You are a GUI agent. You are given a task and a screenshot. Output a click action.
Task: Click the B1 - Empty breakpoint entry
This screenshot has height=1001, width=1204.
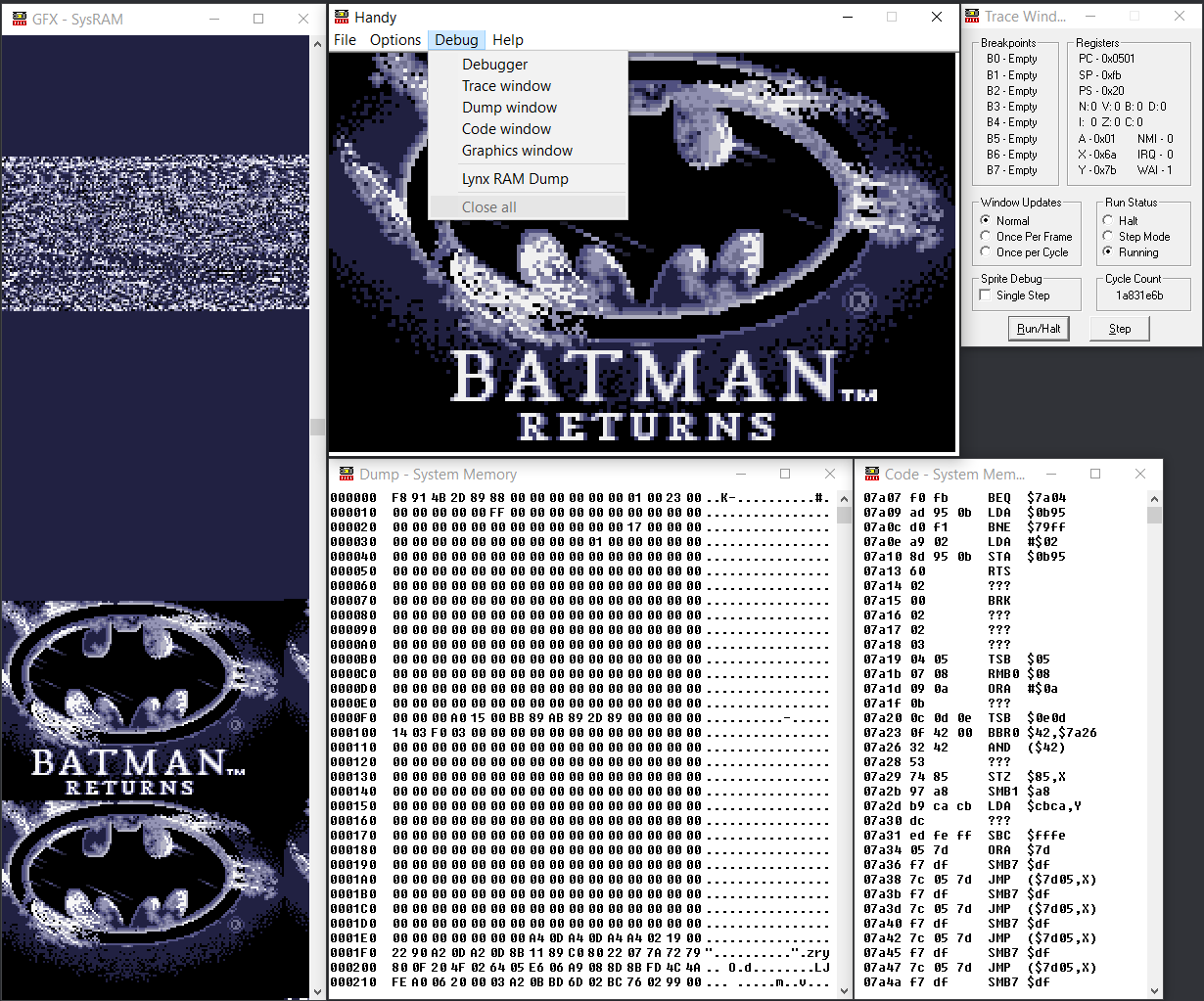[x=1011, y=74]
